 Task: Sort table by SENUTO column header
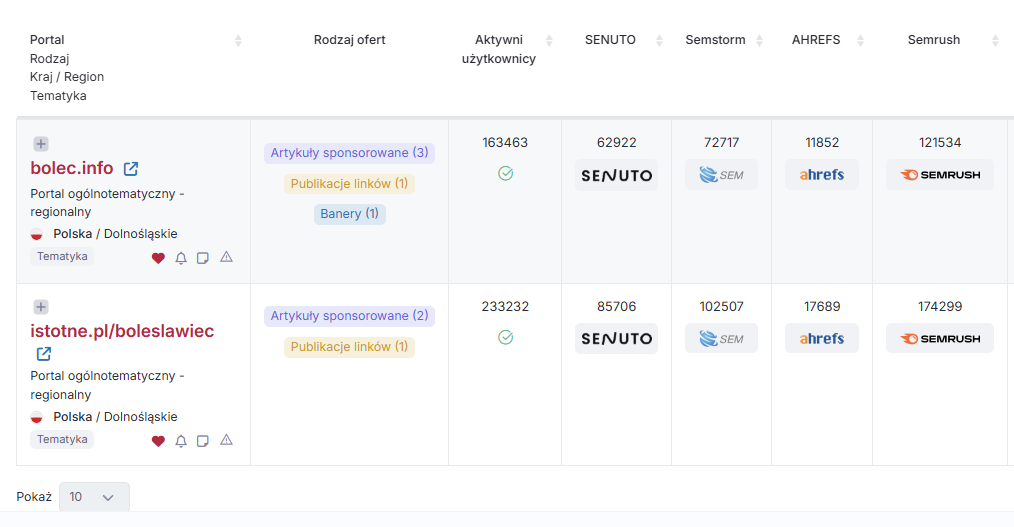tap(658, 41)
